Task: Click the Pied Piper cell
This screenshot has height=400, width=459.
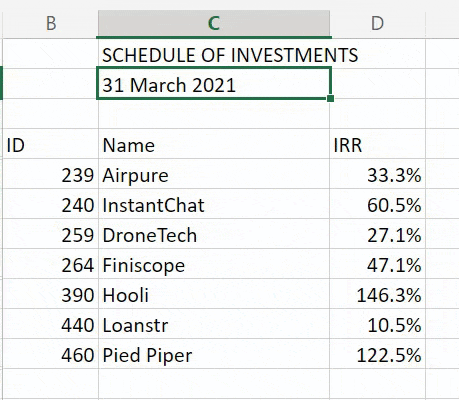Action: click(214, 354)
